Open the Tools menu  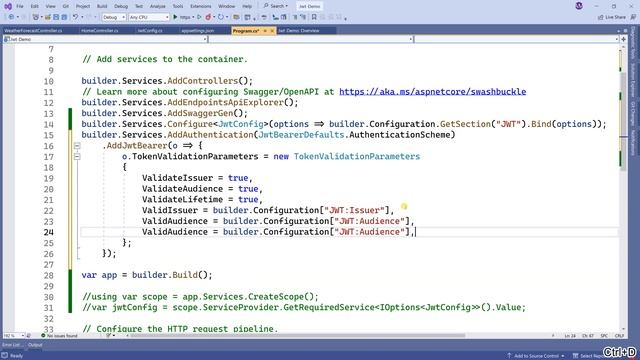pyautogui.click(x=178, y=6)
